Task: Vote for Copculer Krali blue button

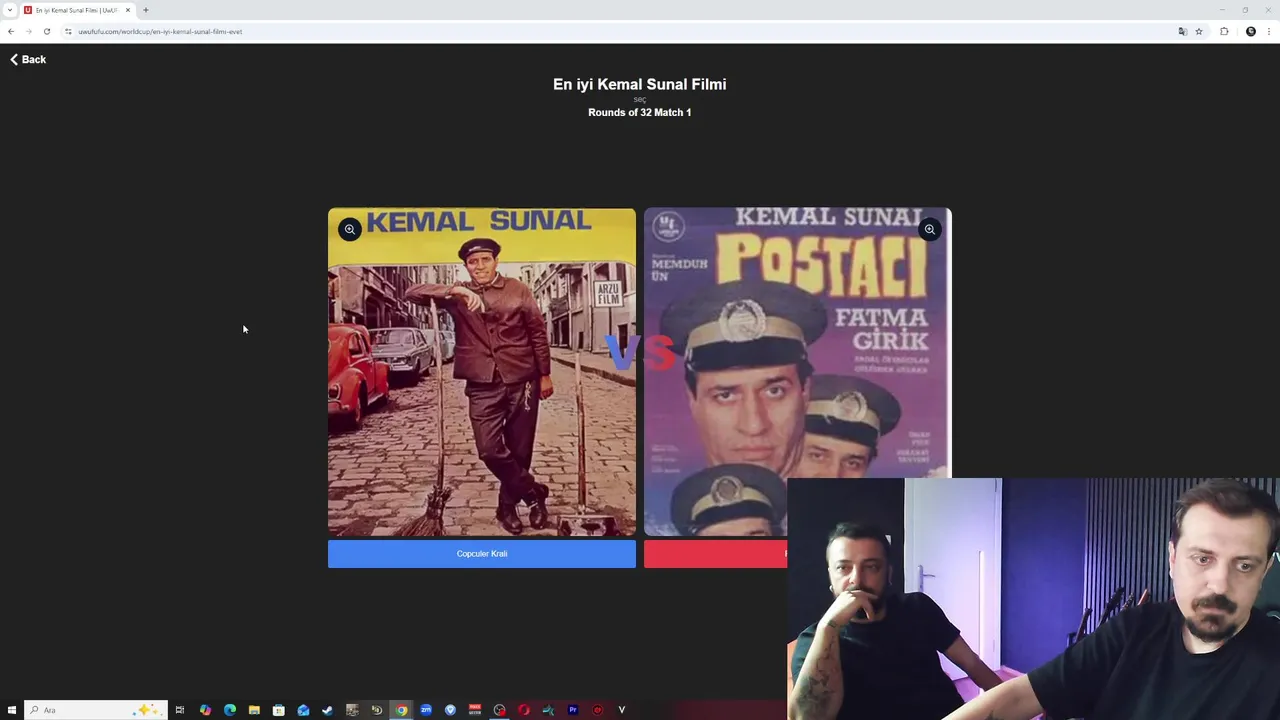Action: [x=482, y=554]
